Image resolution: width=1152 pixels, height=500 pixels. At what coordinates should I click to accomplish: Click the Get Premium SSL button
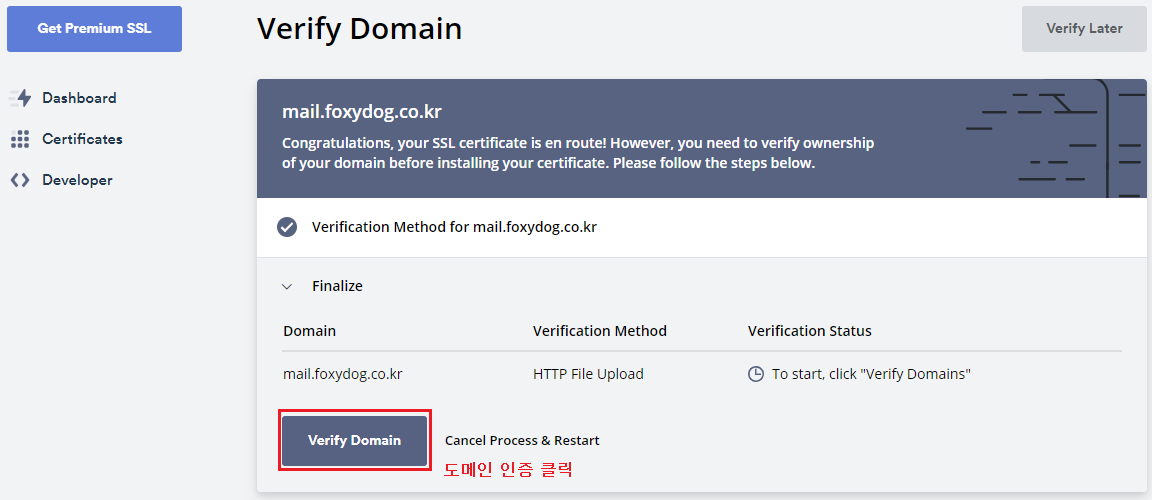(94, 29)
